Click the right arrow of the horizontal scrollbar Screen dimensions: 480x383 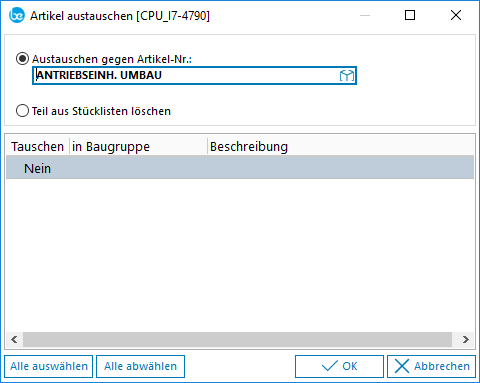[x=466, y=340]
